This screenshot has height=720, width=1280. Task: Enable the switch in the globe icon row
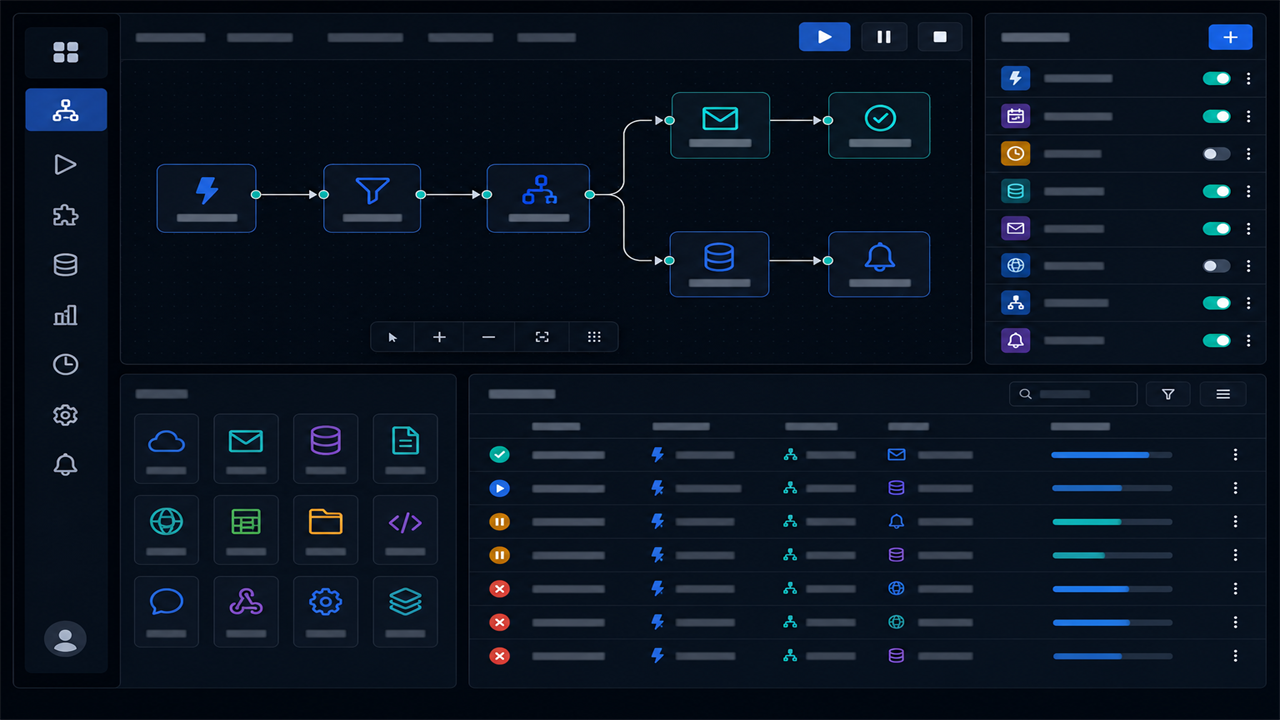coord(1216,266)
